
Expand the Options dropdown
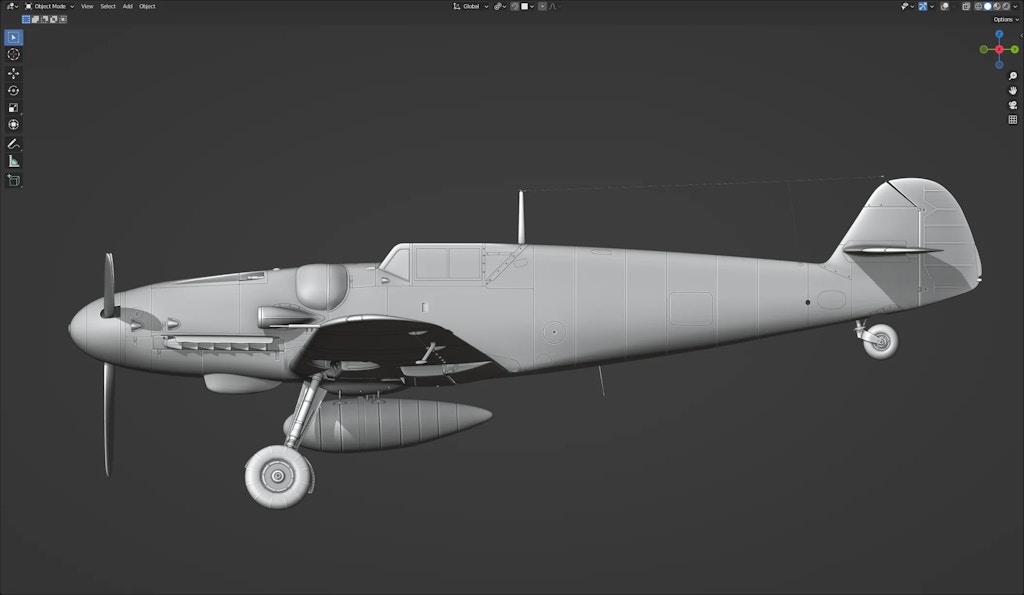click(1005, 19)
